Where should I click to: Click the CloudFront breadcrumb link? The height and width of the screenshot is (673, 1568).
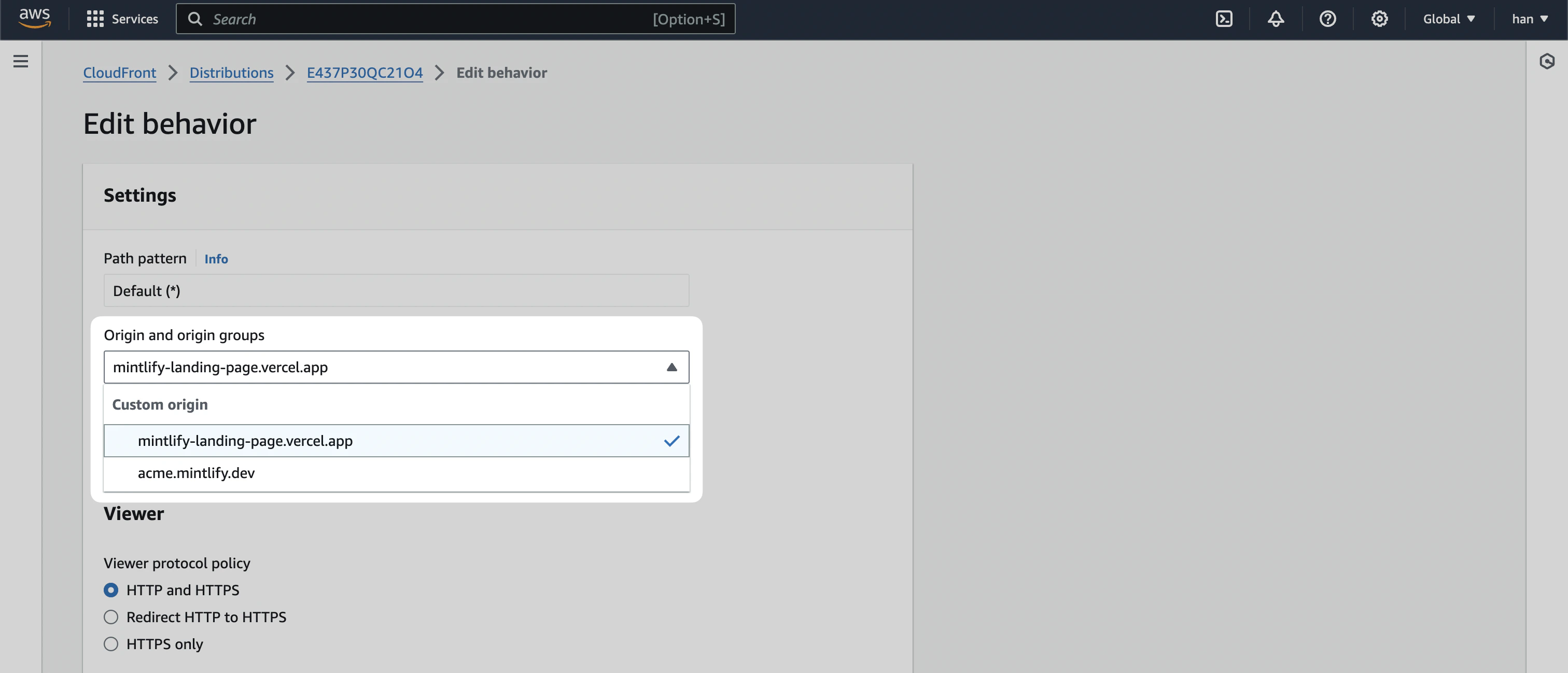tap(119, 73)
